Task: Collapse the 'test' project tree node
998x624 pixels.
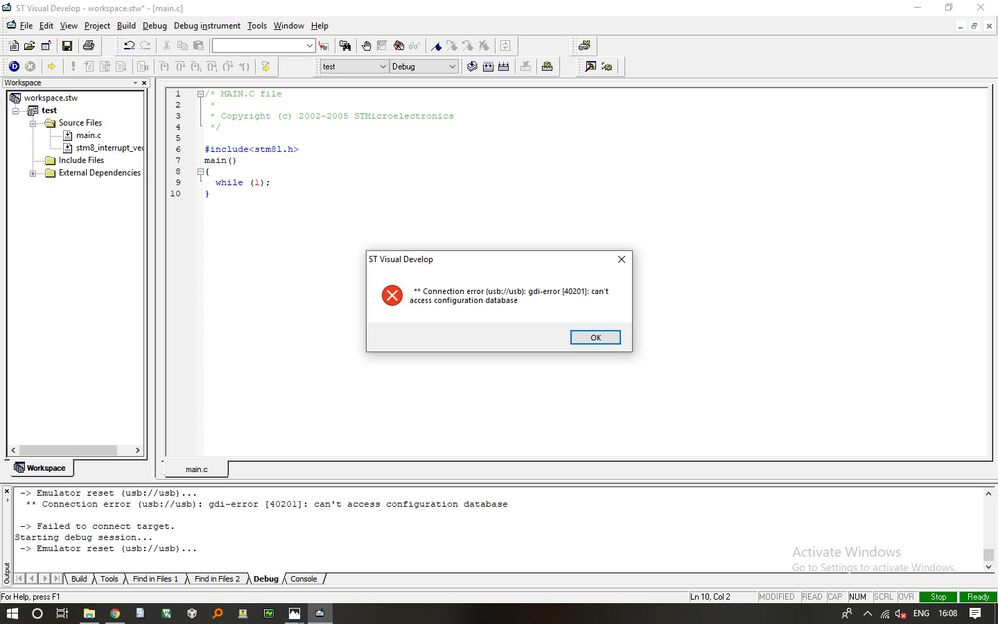Action: tap(16, 110)
